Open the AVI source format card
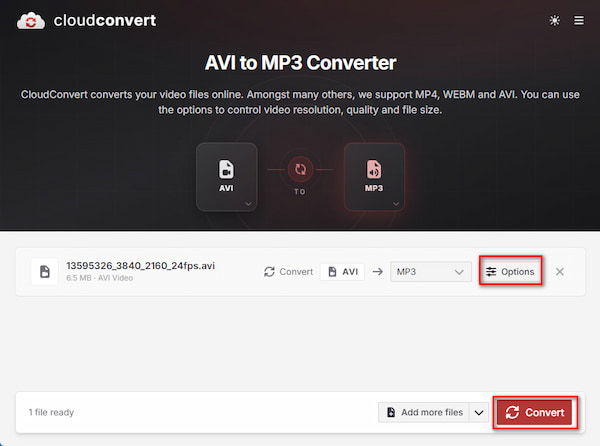The width and height of the screenshot is (600, 446). click(x=227, y=177)
